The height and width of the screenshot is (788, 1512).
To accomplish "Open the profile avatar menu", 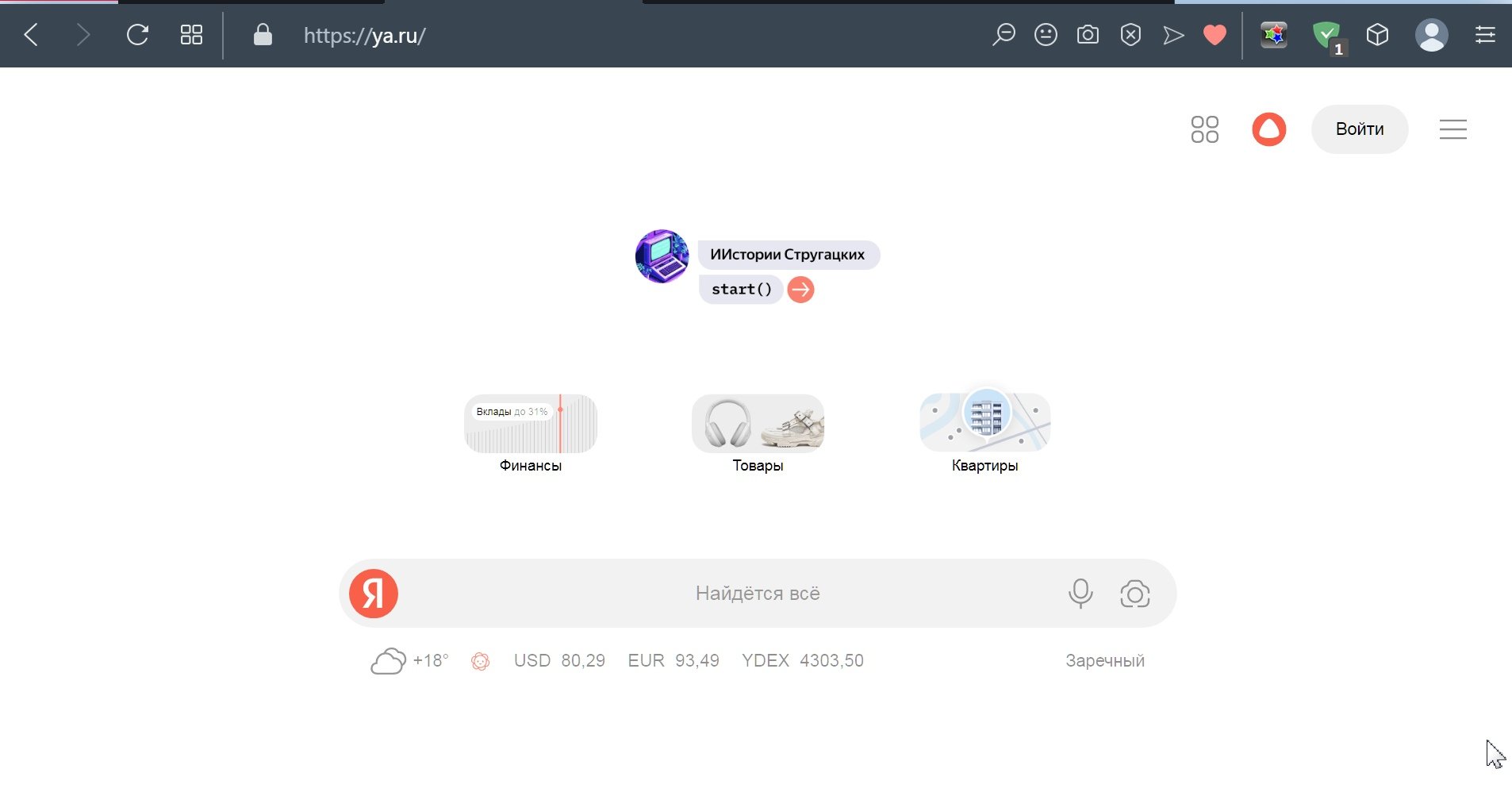I will [x=1433, y=35].
